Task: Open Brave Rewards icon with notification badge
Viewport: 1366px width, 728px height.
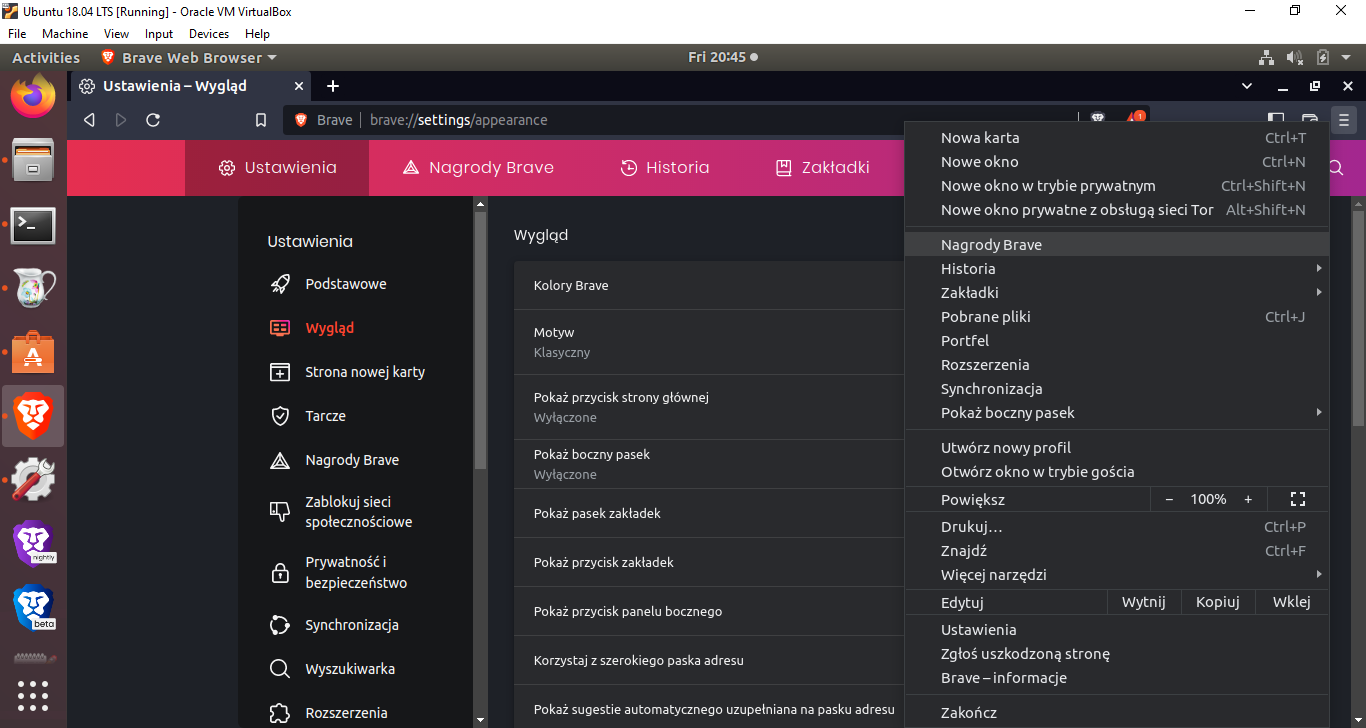Action: pyautogui.click(x=1135, y=119)
